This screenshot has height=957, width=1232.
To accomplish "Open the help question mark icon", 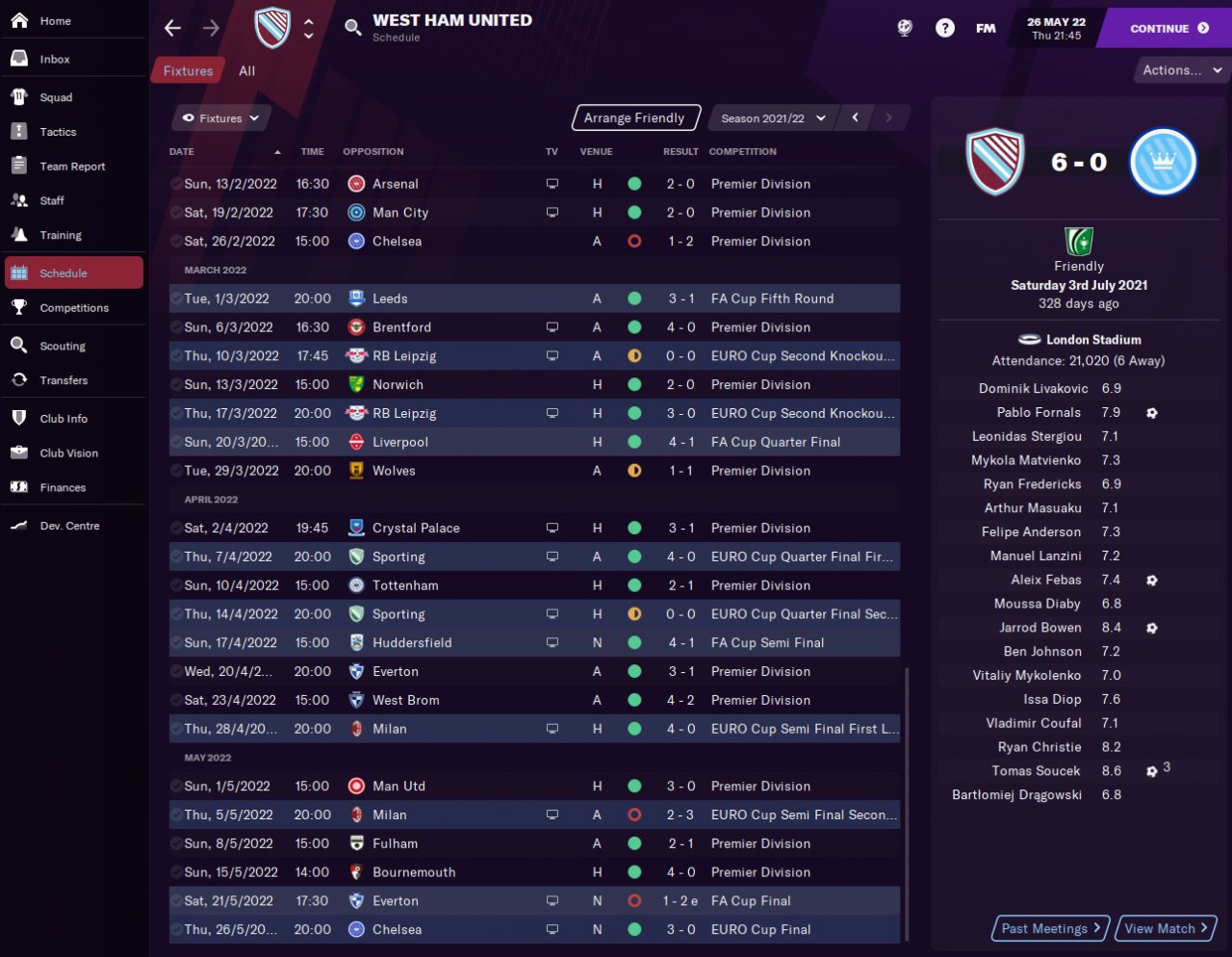I will (945, 28).
